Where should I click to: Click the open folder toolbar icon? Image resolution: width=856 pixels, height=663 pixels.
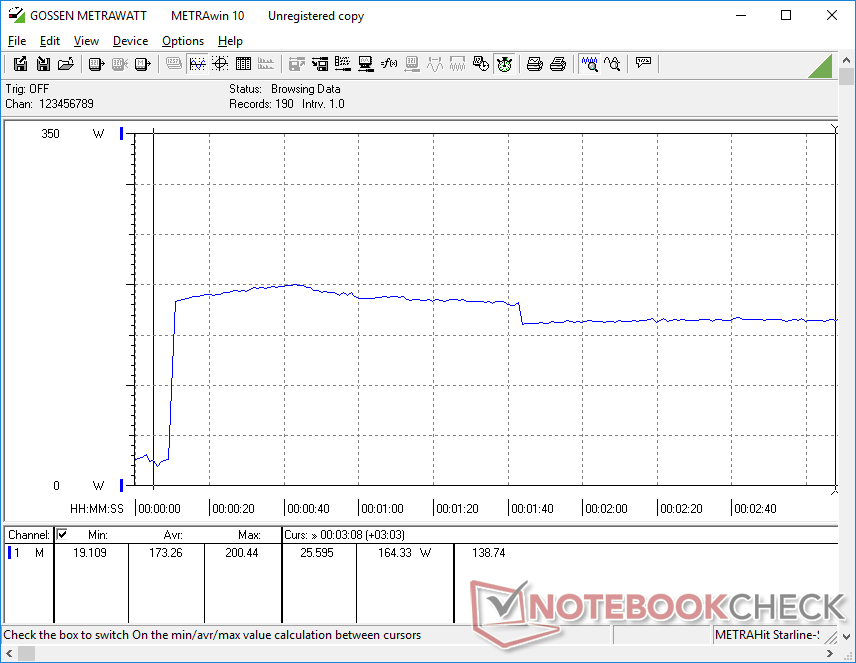tap(66, 64)
